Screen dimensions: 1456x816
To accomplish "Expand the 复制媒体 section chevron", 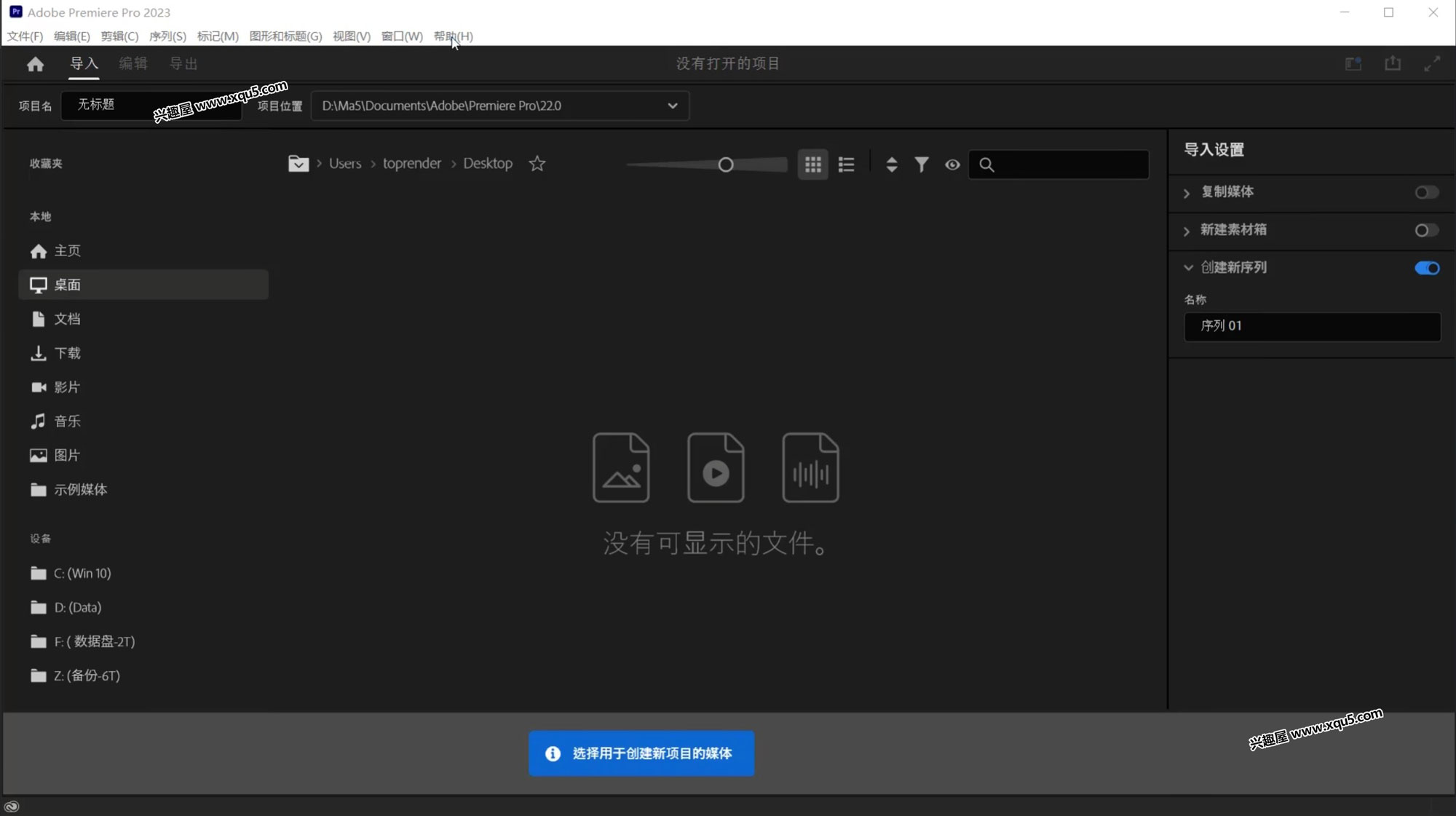I will [1187, 193].
